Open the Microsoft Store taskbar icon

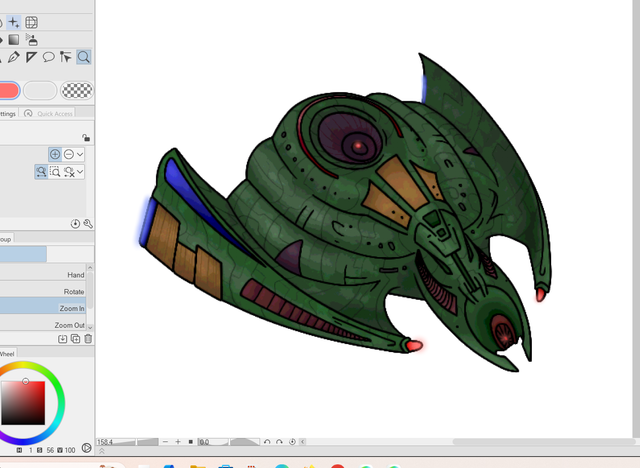click(226, 466)
